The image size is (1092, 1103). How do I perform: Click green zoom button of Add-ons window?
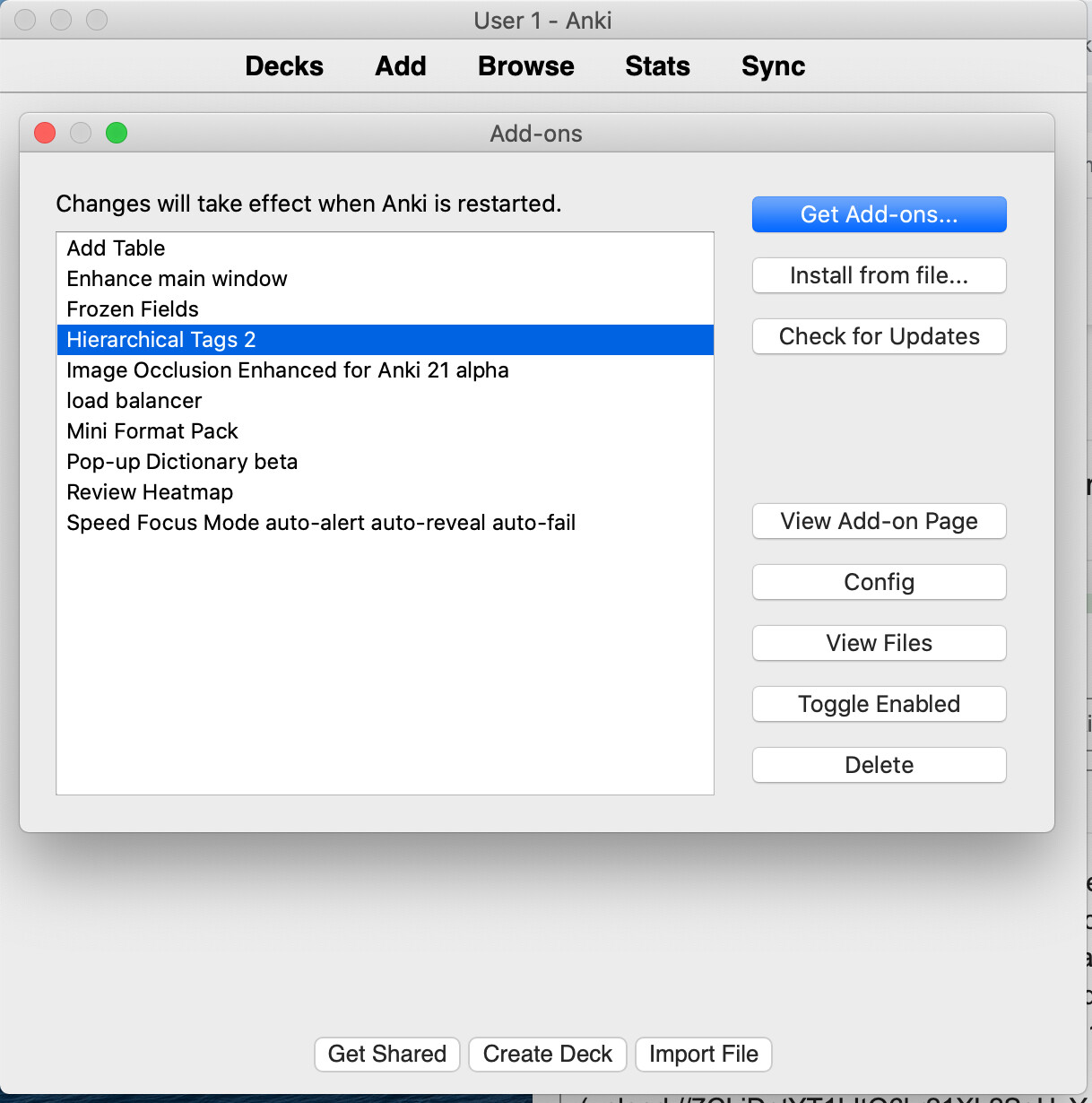[117, 133]
